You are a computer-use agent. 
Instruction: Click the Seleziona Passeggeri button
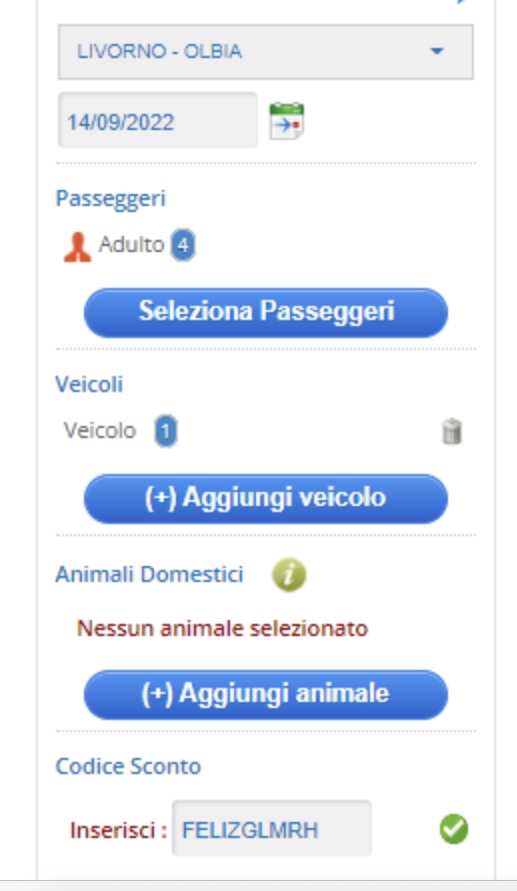(x=266, y=312)
